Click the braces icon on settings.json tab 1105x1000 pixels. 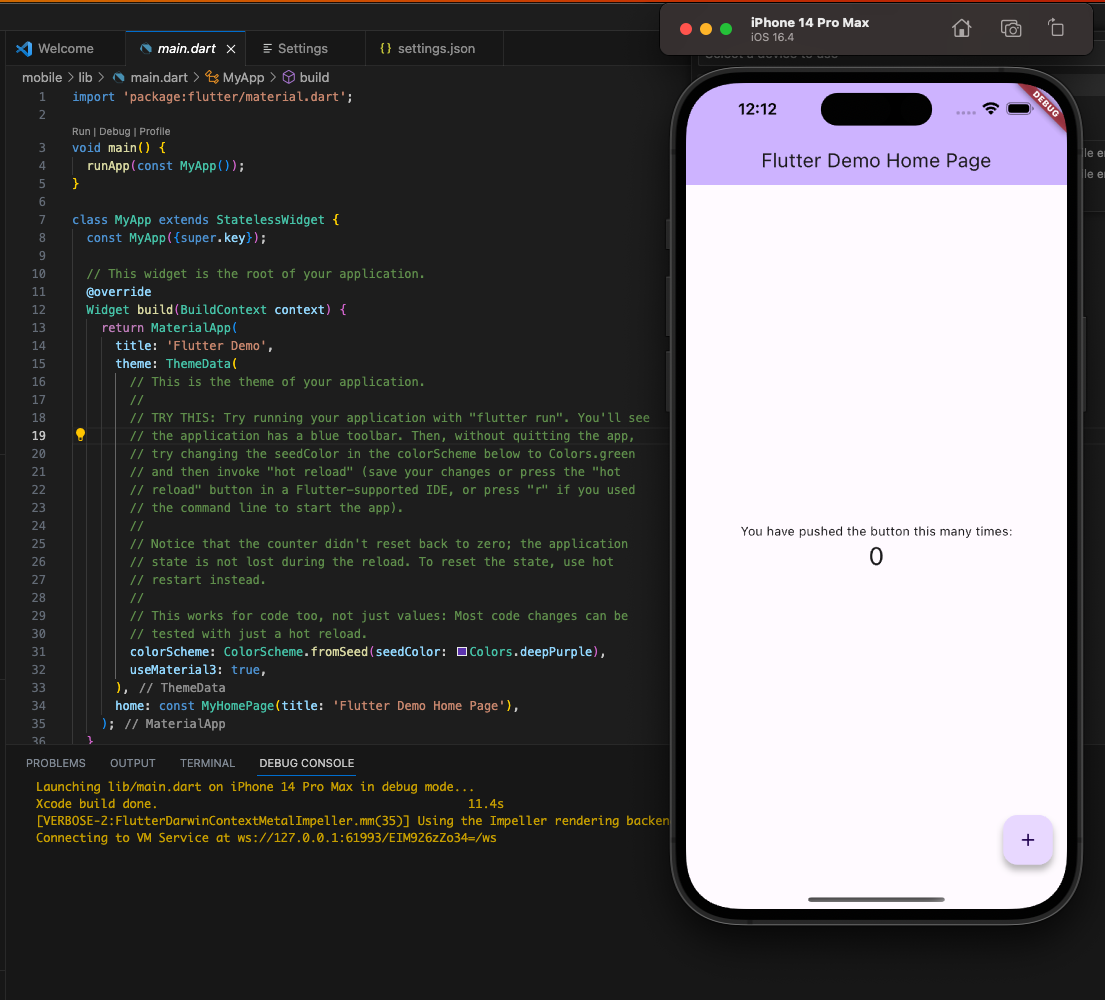385,49
